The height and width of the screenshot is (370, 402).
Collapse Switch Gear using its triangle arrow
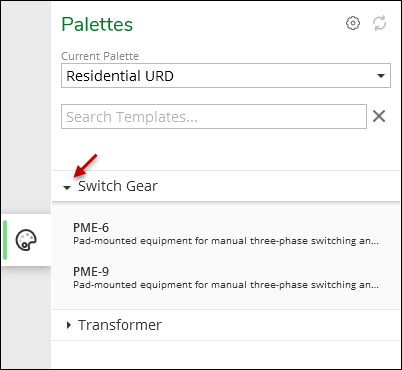point(67,188)
